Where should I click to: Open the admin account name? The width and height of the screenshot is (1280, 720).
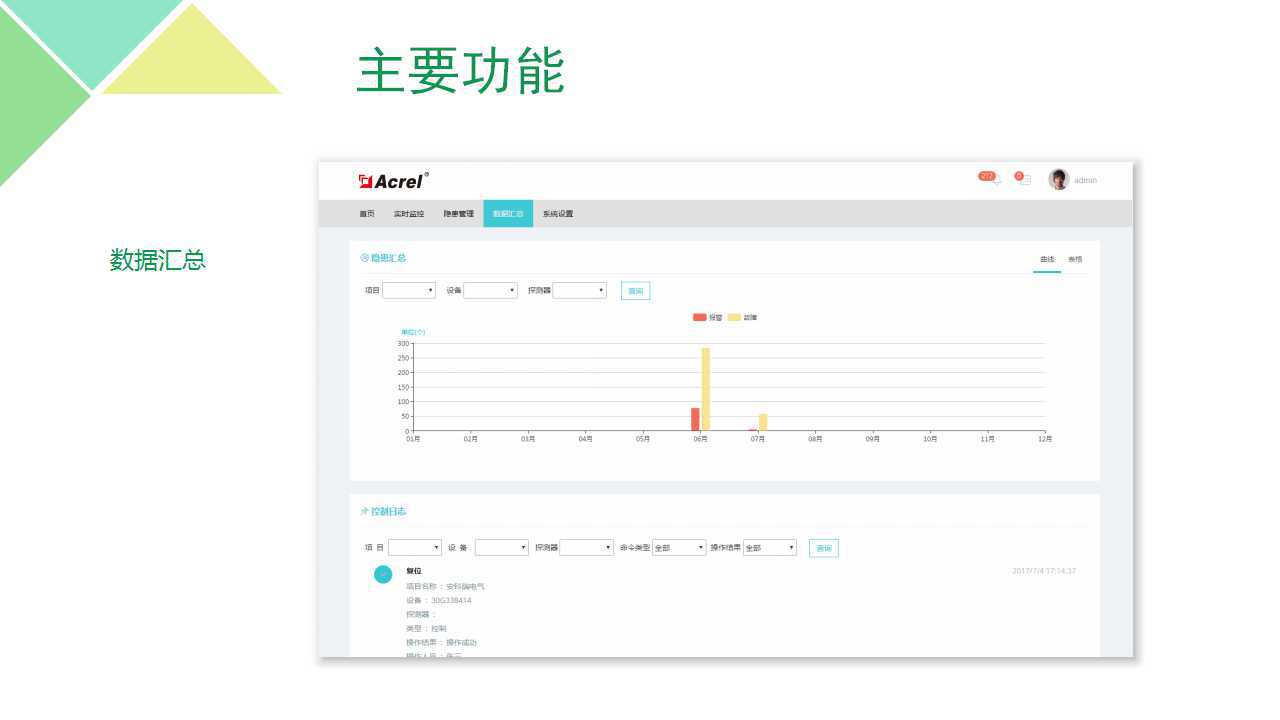point(1086,181)
